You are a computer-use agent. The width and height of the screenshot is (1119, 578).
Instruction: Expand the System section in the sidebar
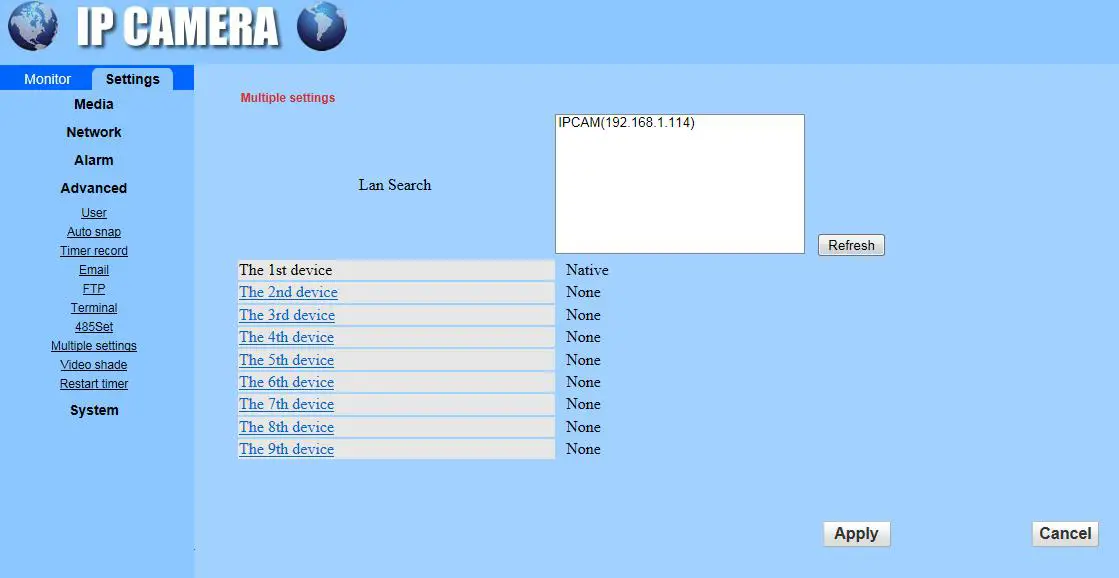[93, 410]
